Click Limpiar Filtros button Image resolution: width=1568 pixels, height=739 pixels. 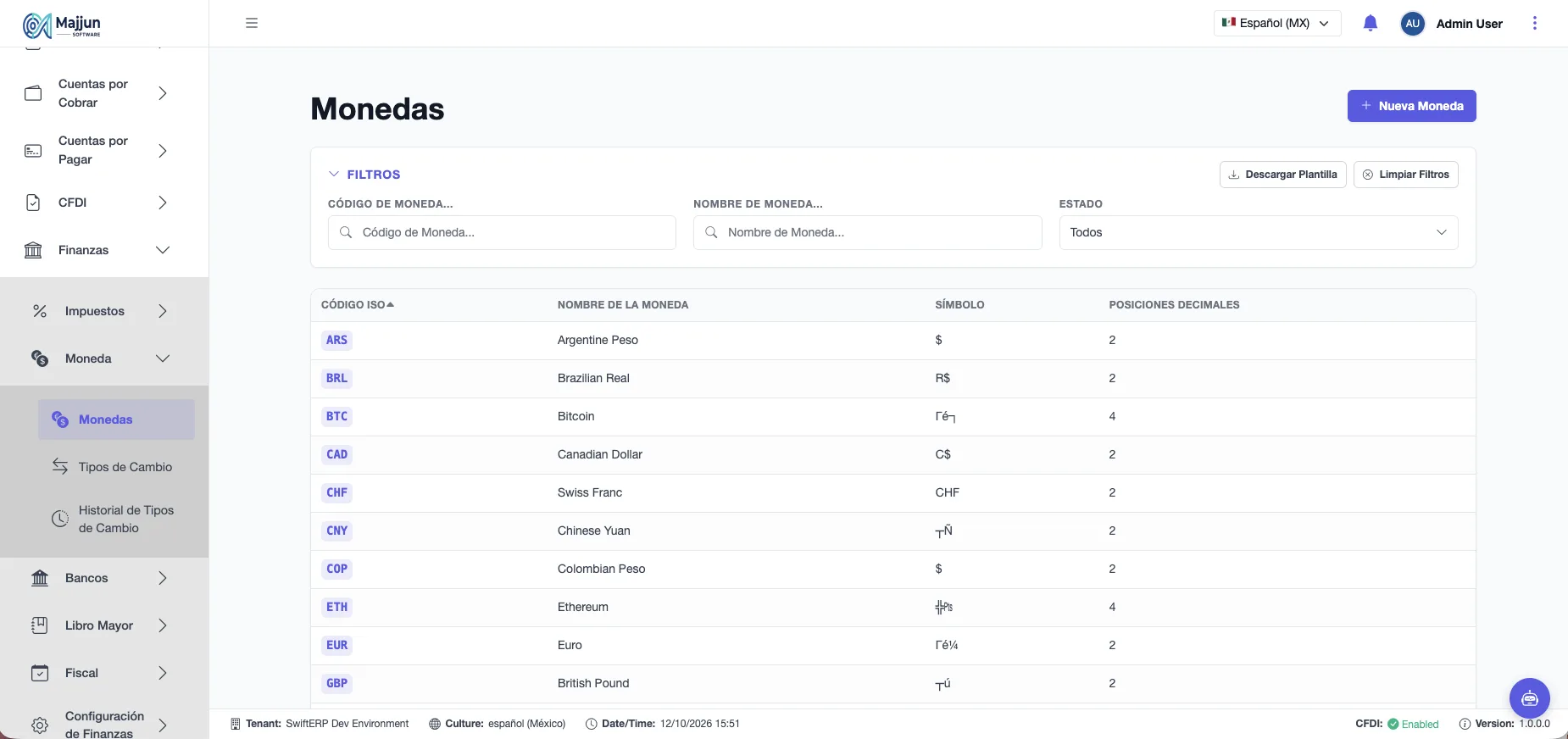click(x=1406, y=175)
